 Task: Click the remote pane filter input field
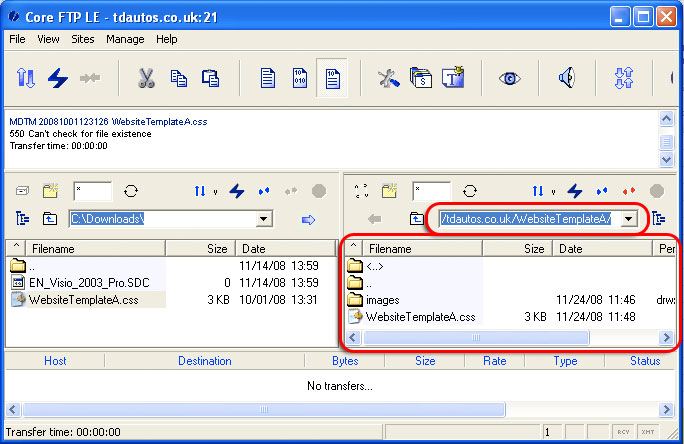click(431, 191)
